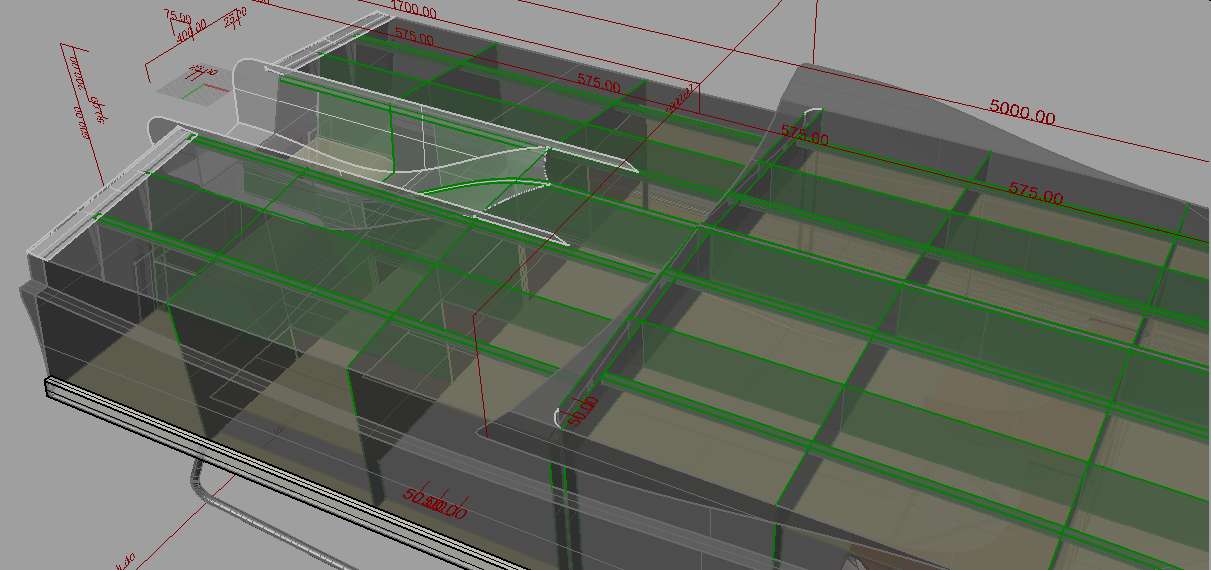Click the bent tube rail at bottom left
The image size is (1211, 570).
pyautogui.click(x=200, y=485)
